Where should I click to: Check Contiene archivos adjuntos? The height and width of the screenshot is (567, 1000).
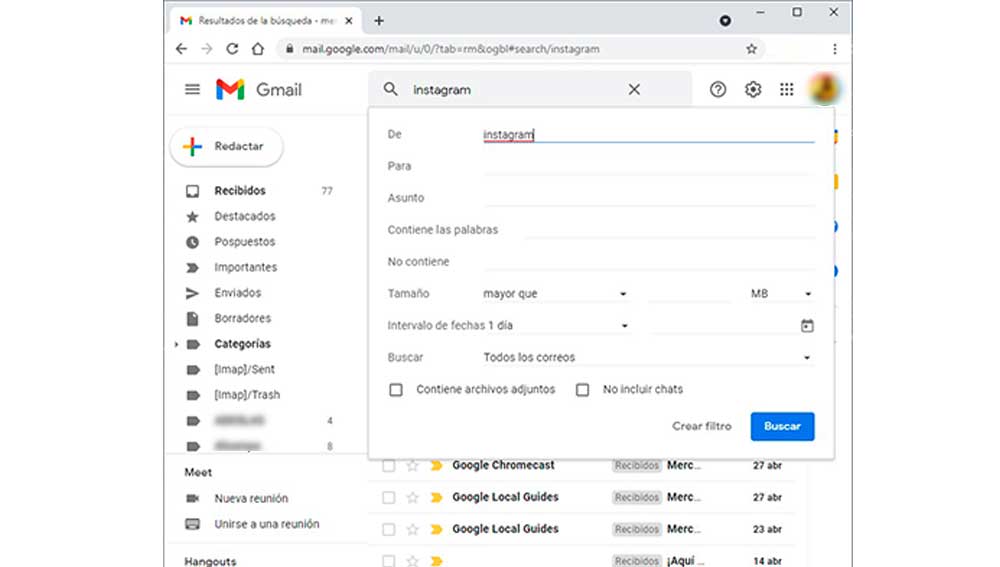tap(396, 390)
